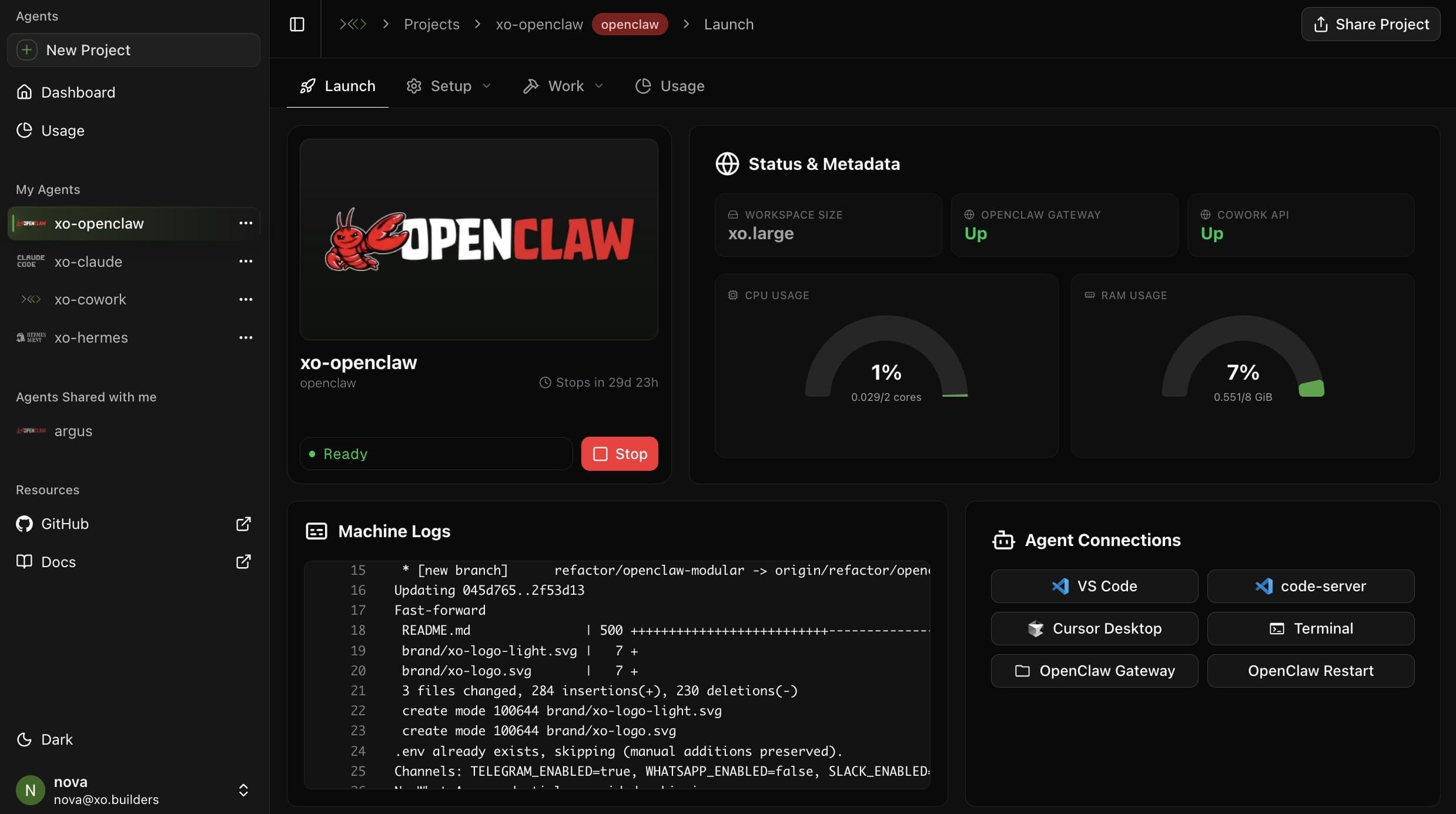The image size is (1456, 814).
Task: Click the openclaw red tag badge
Action: click(630, 24)
